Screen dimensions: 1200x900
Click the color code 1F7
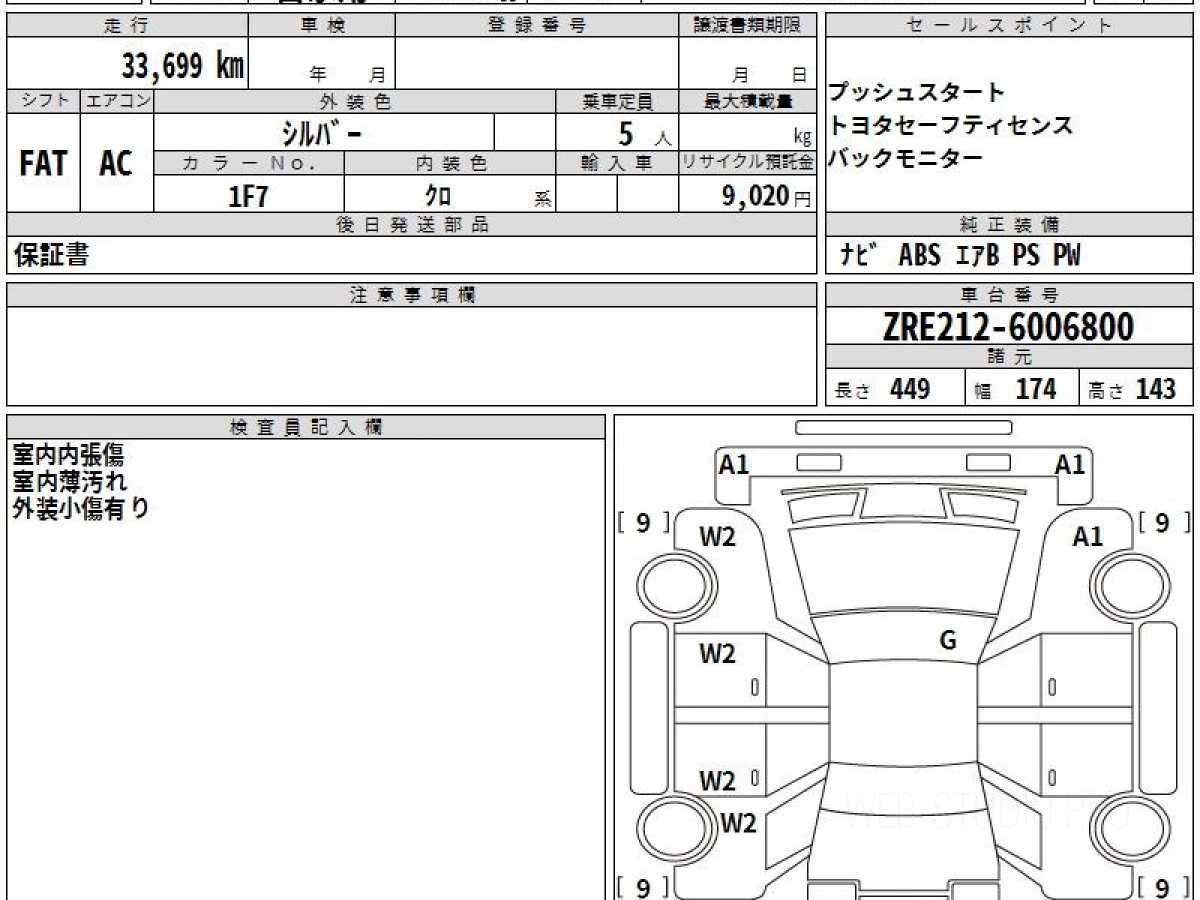249,196
